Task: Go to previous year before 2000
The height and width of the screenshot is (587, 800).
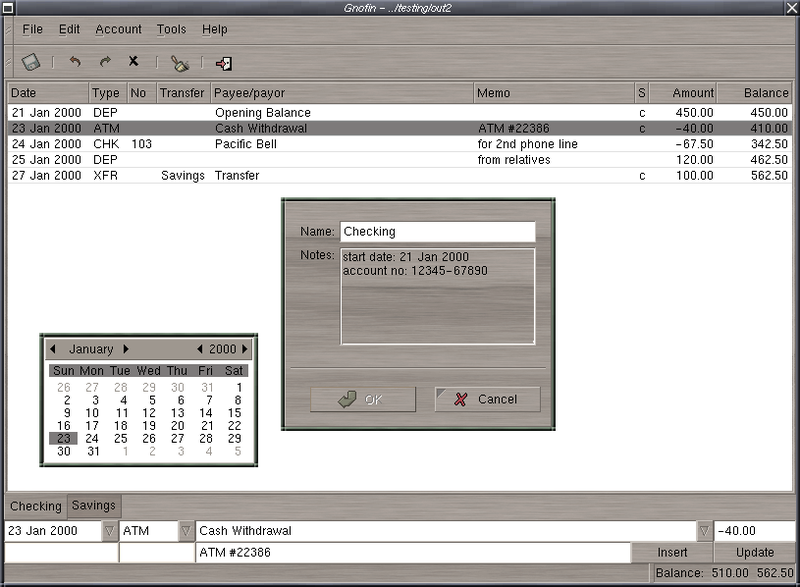Action: point(199,349)
